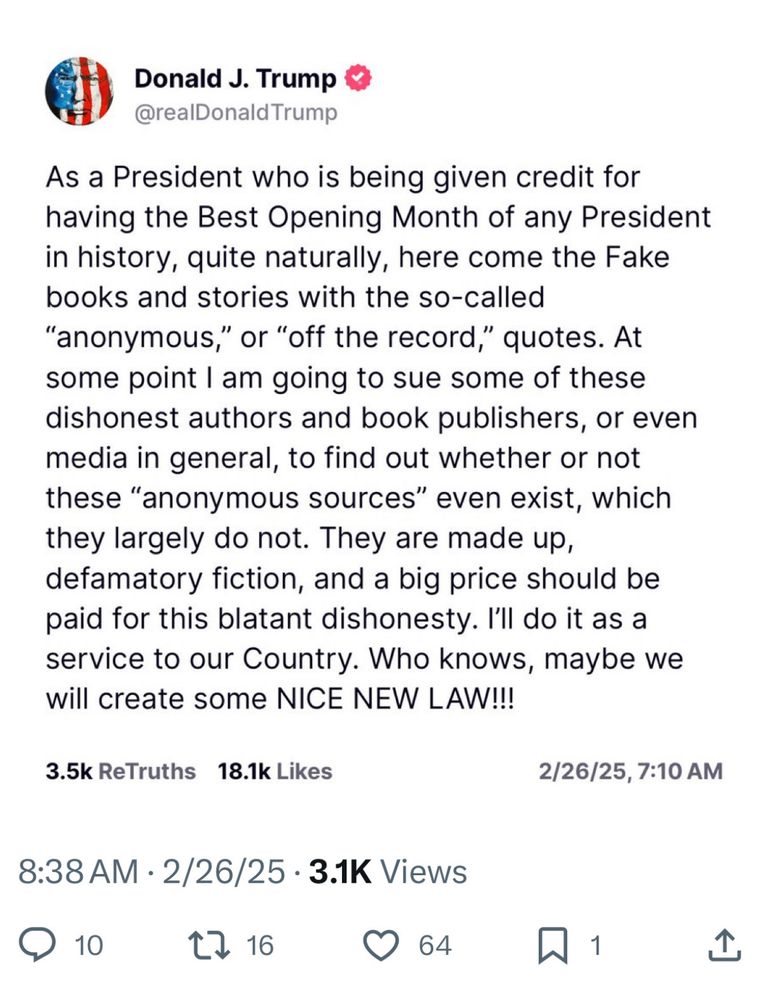Click the repost count 16
This screenshot has width=768, height=1000.
260,946
